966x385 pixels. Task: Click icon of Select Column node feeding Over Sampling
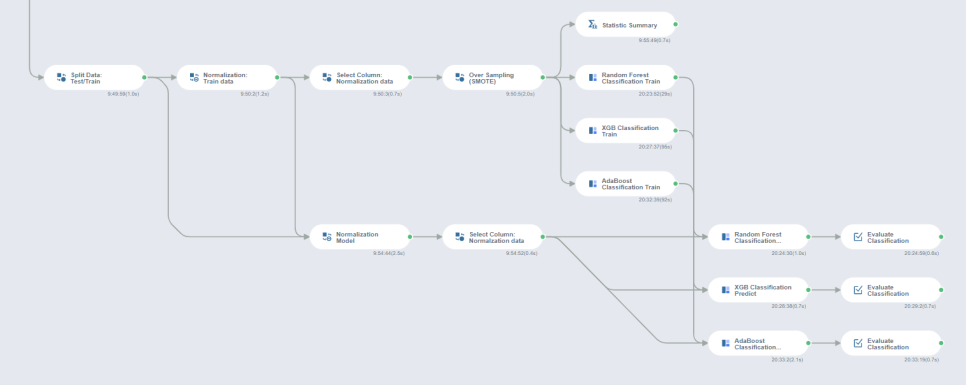pyautogui.click(x=327, y=78)
